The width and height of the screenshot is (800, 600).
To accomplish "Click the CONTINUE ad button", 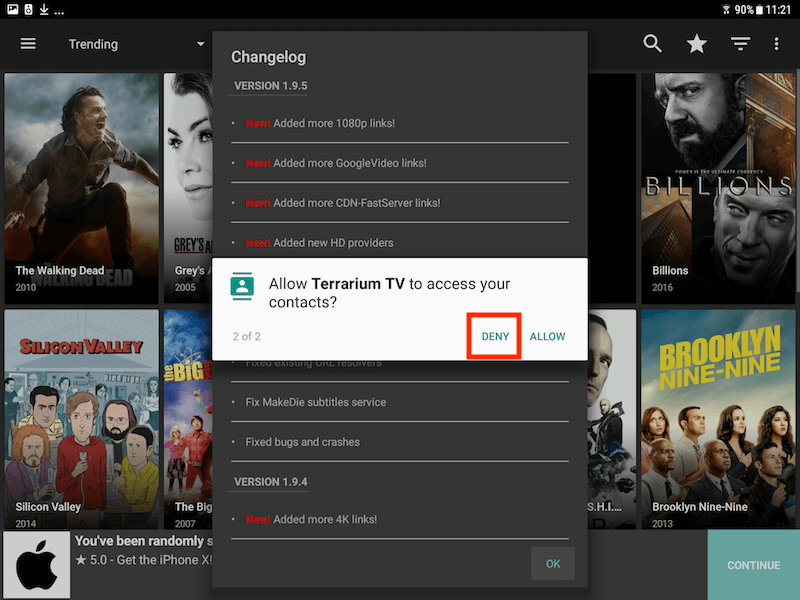I will 754,565.
